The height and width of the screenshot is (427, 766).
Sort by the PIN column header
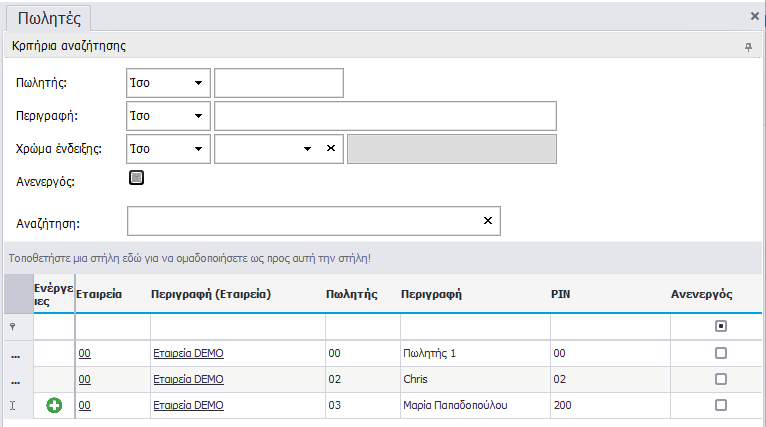click(561, 295)
